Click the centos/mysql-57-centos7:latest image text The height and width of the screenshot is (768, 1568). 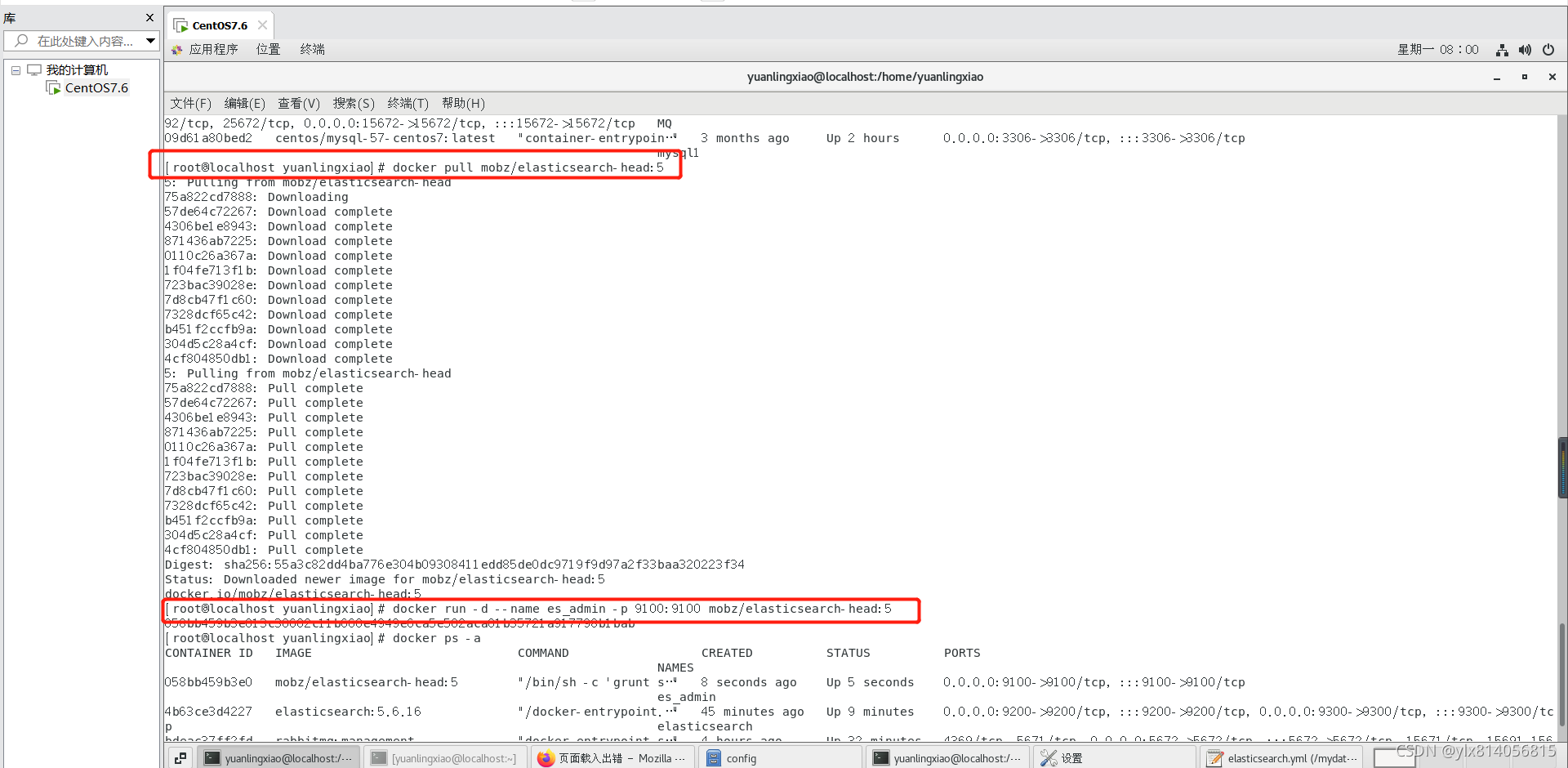(x=385, y=138)
